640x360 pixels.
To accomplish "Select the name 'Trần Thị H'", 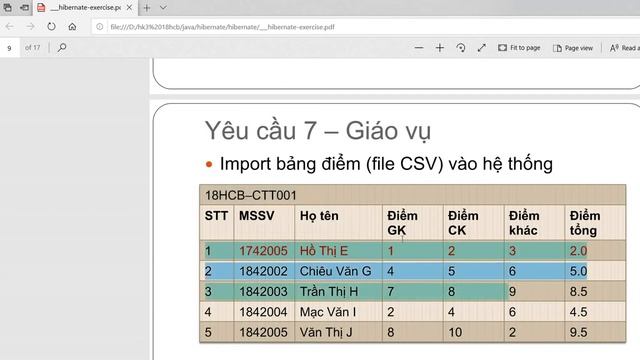I will point(329,291).
